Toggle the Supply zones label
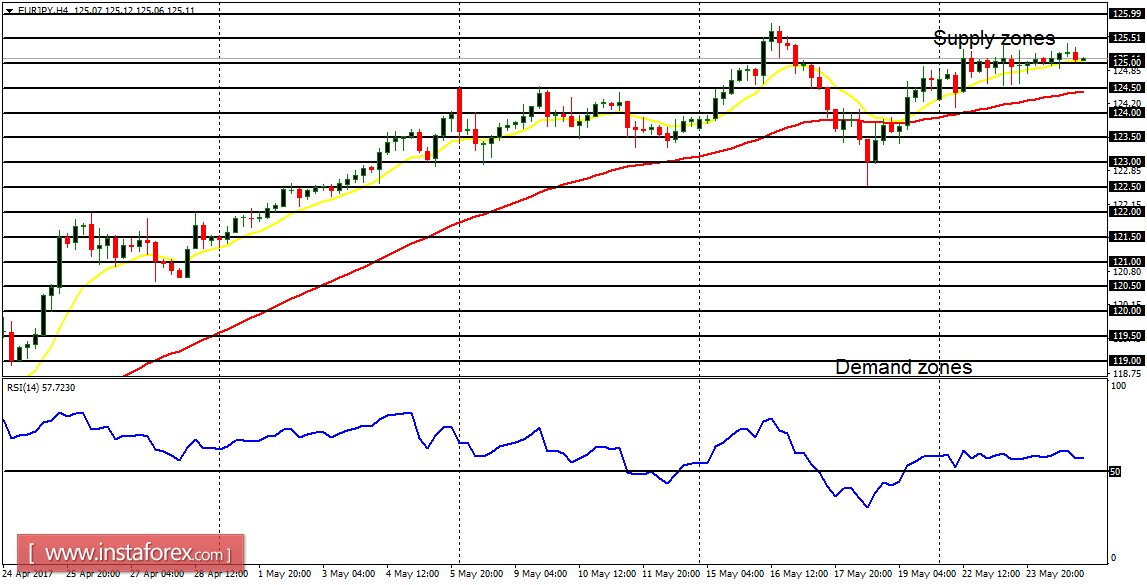 993,38
